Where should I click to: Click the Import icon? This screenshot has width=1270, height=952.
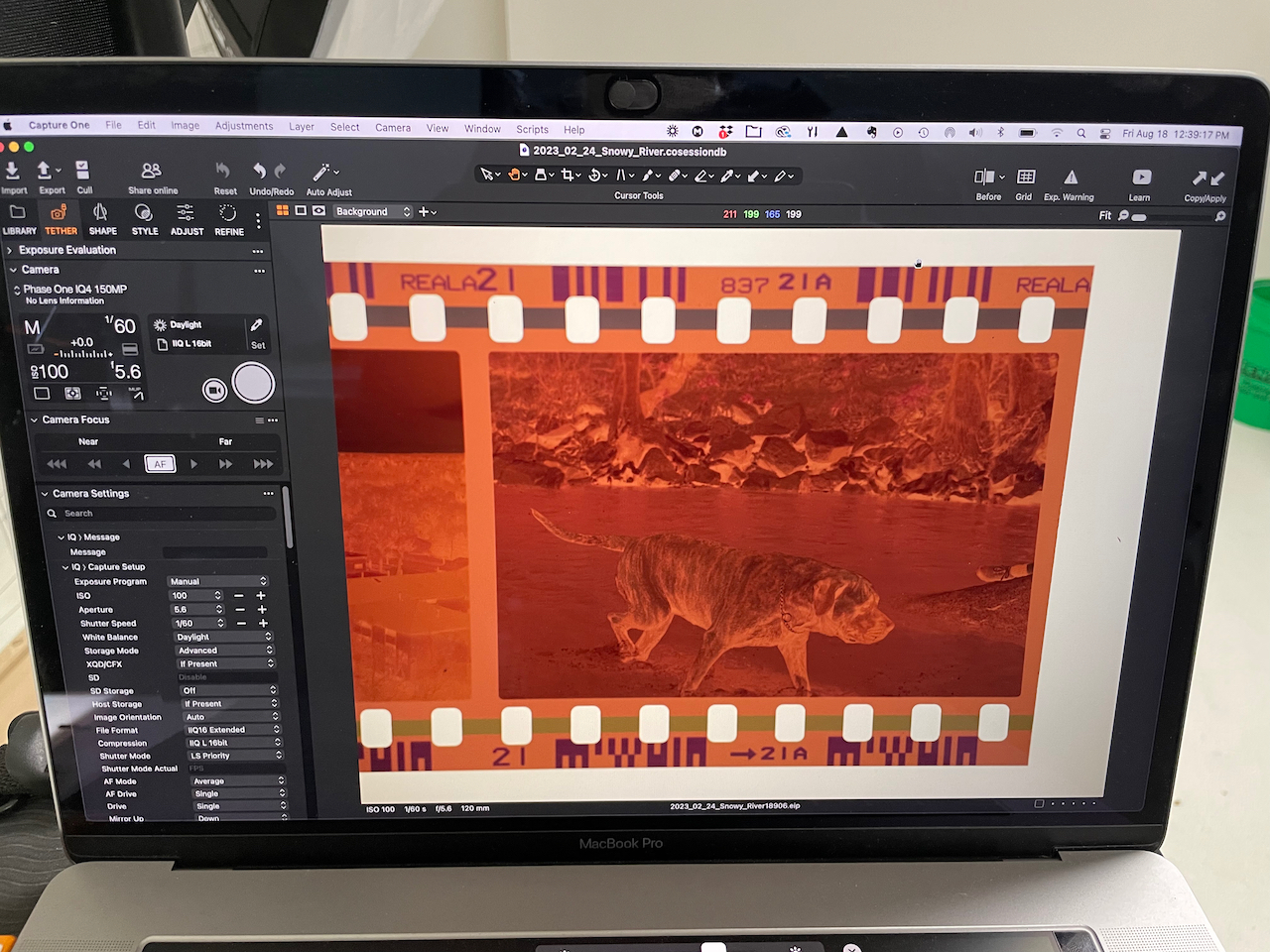click(x=13, y=172)
